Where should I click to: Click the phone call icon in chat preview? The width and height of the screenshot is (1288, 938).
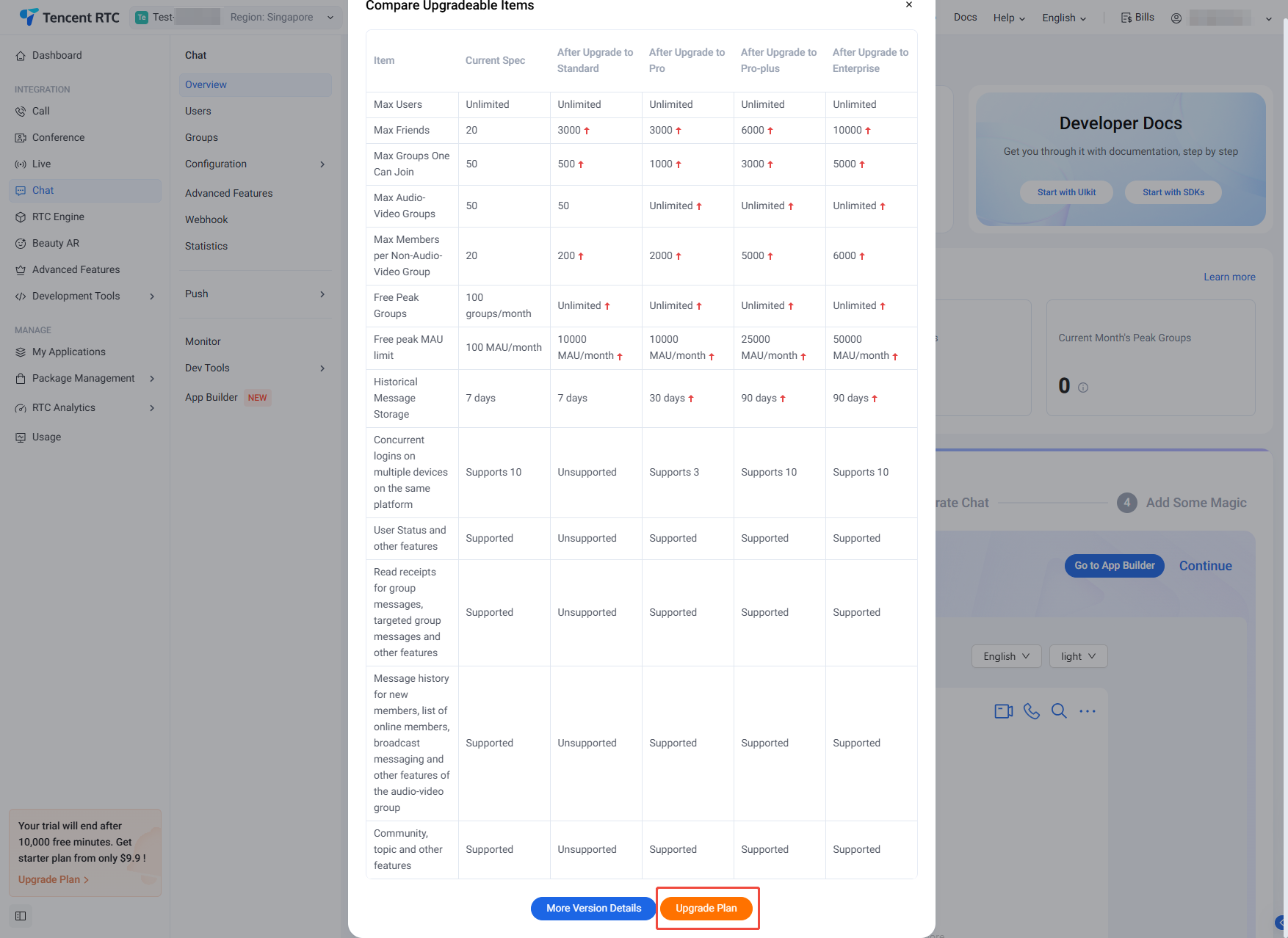tap(1032, 711)
